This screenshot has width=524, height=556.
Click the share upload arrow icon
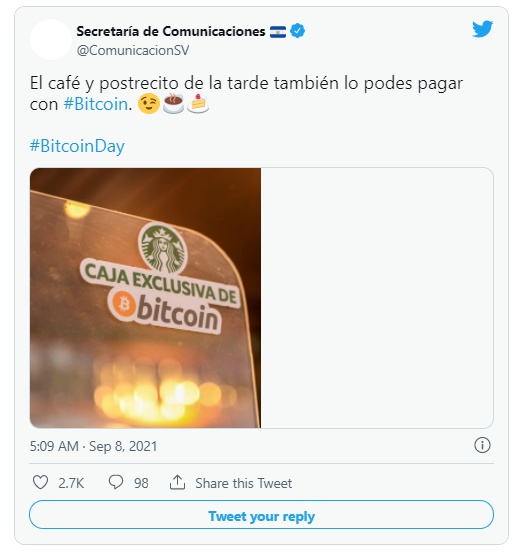177,482
